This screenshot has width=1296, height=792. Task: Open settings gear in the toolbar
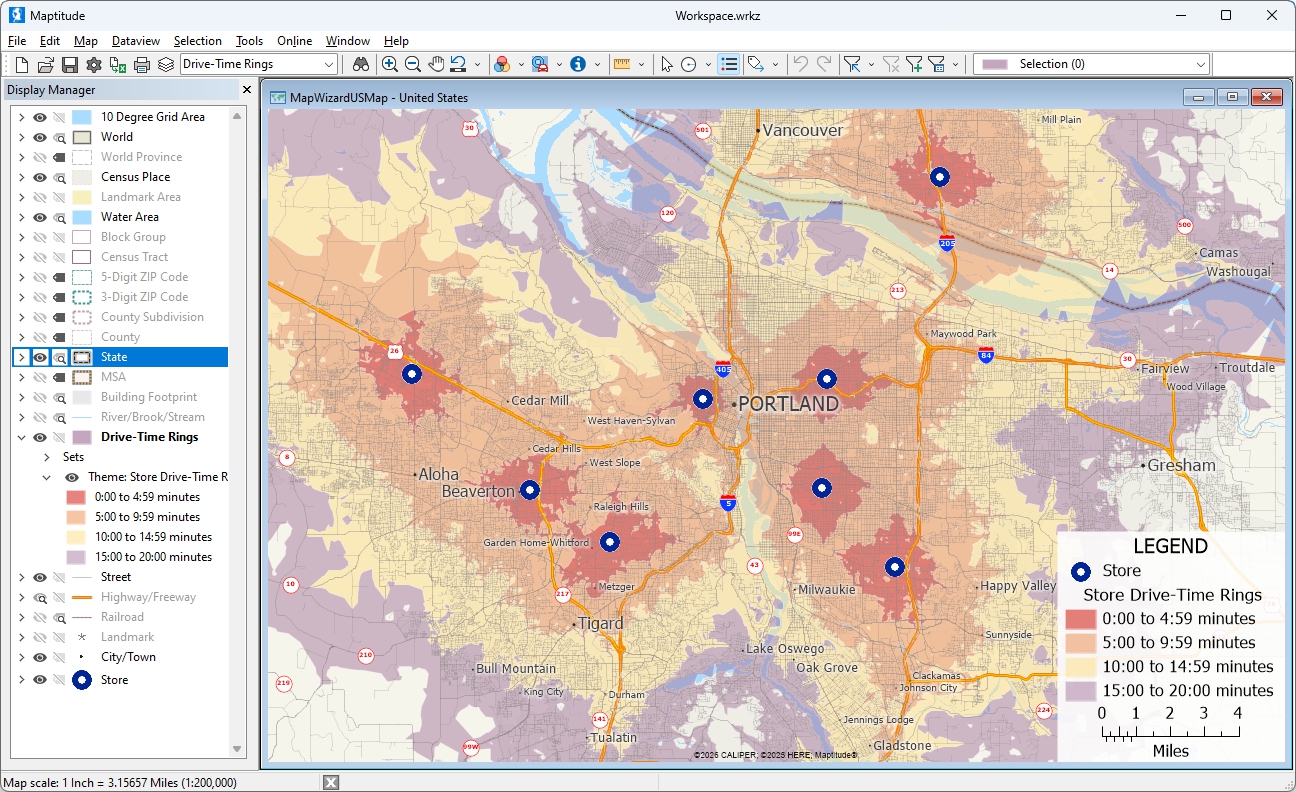[x=94, y=64]
